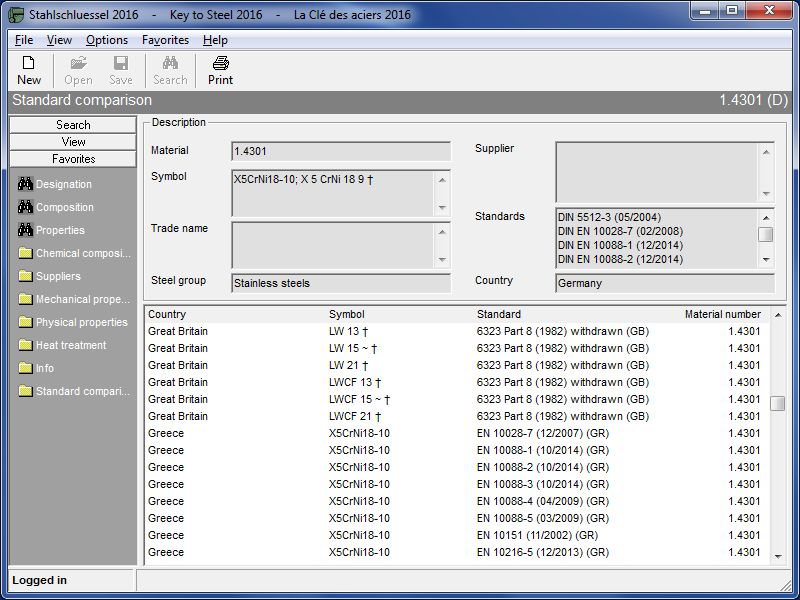
Task: Open the Heat treatment folder icon
Action: (x=25, y=345)
